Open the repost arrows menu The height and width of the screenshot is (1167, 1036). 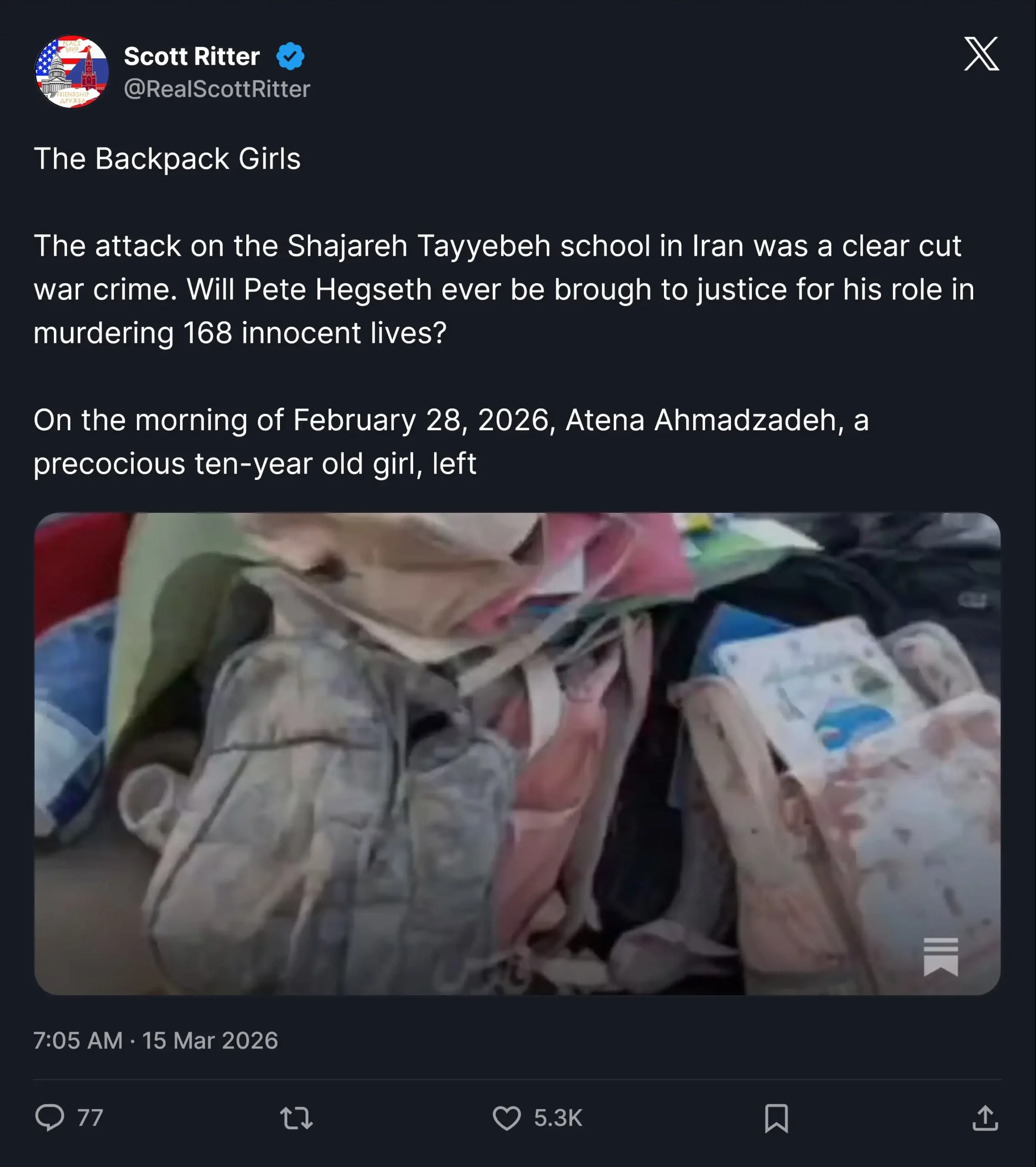click(x=296, y=1118)
